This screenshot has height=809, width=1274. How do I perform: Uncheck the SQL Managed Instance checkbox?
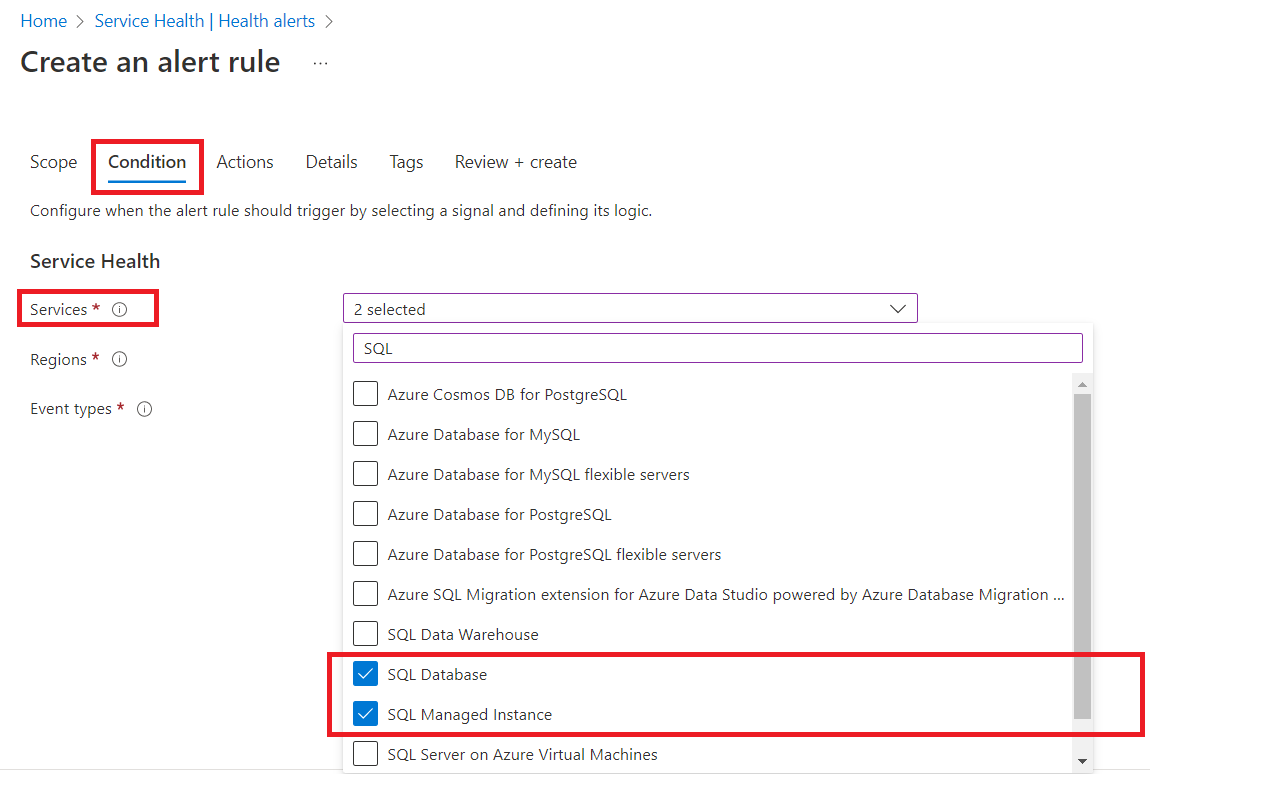click(365, 713)
